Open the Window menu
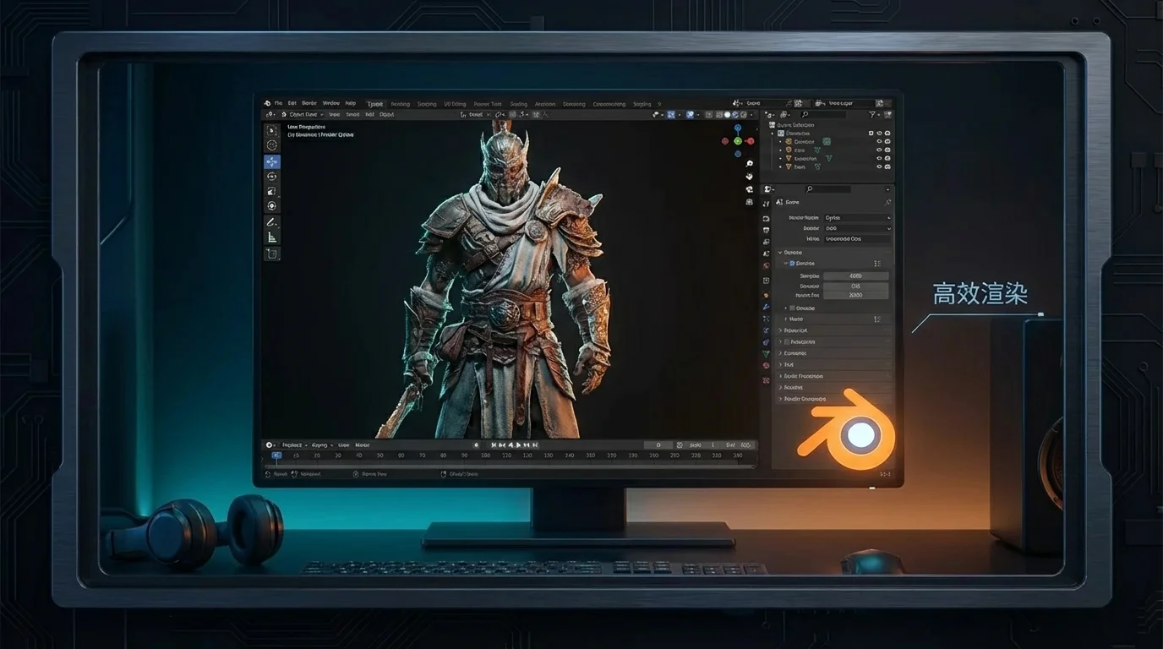 [x=332, y=103]
